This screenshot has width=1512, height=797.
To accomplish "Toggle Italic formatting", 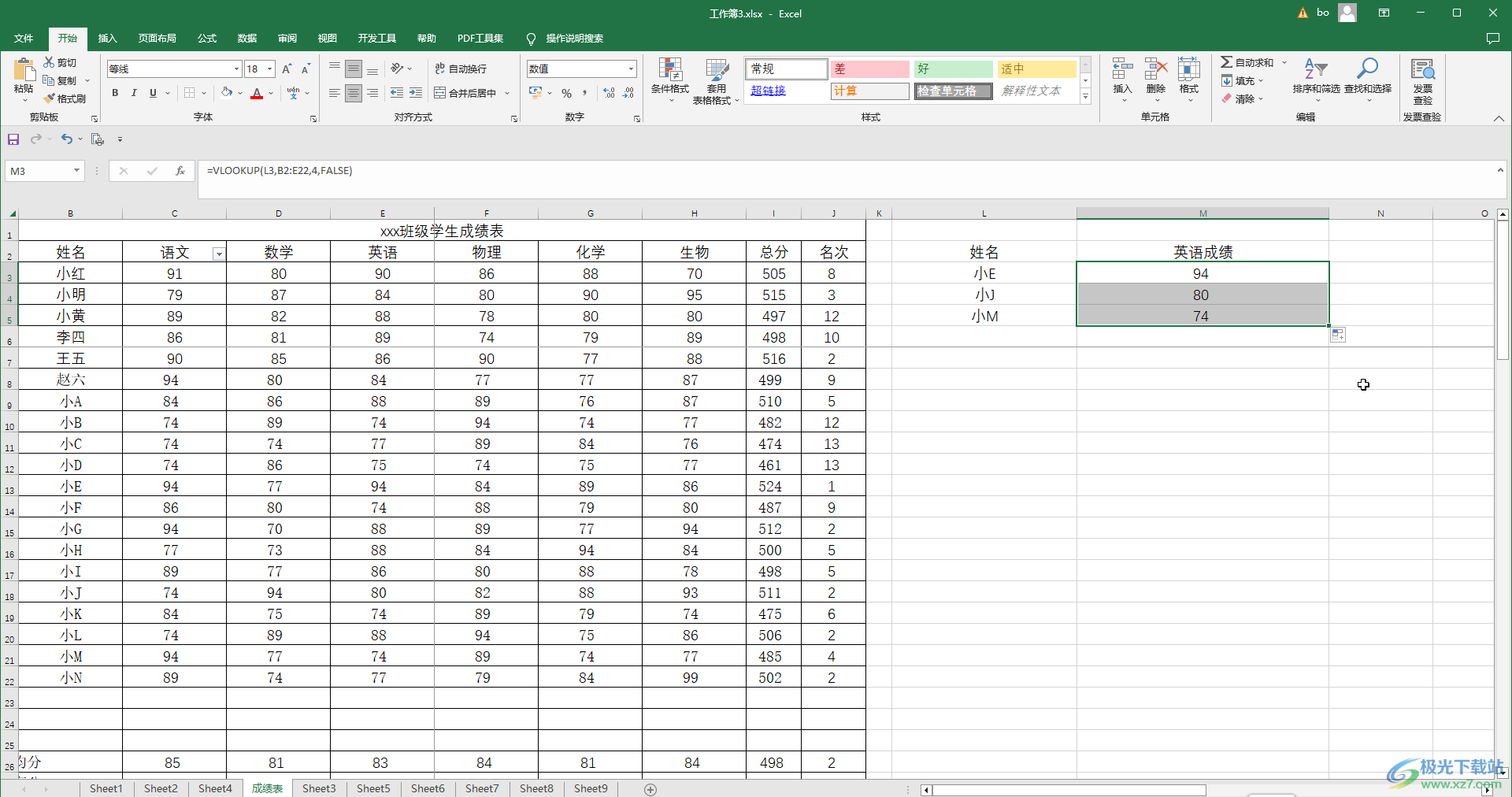I will tap(134, 93).
